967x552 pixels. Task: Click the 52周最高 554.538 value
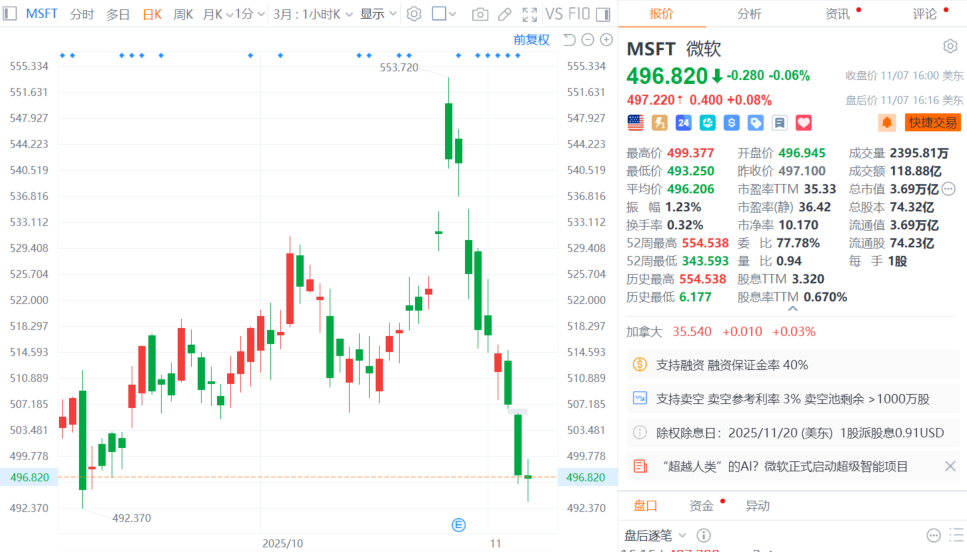pyautogui.click(x=704, y=243)
